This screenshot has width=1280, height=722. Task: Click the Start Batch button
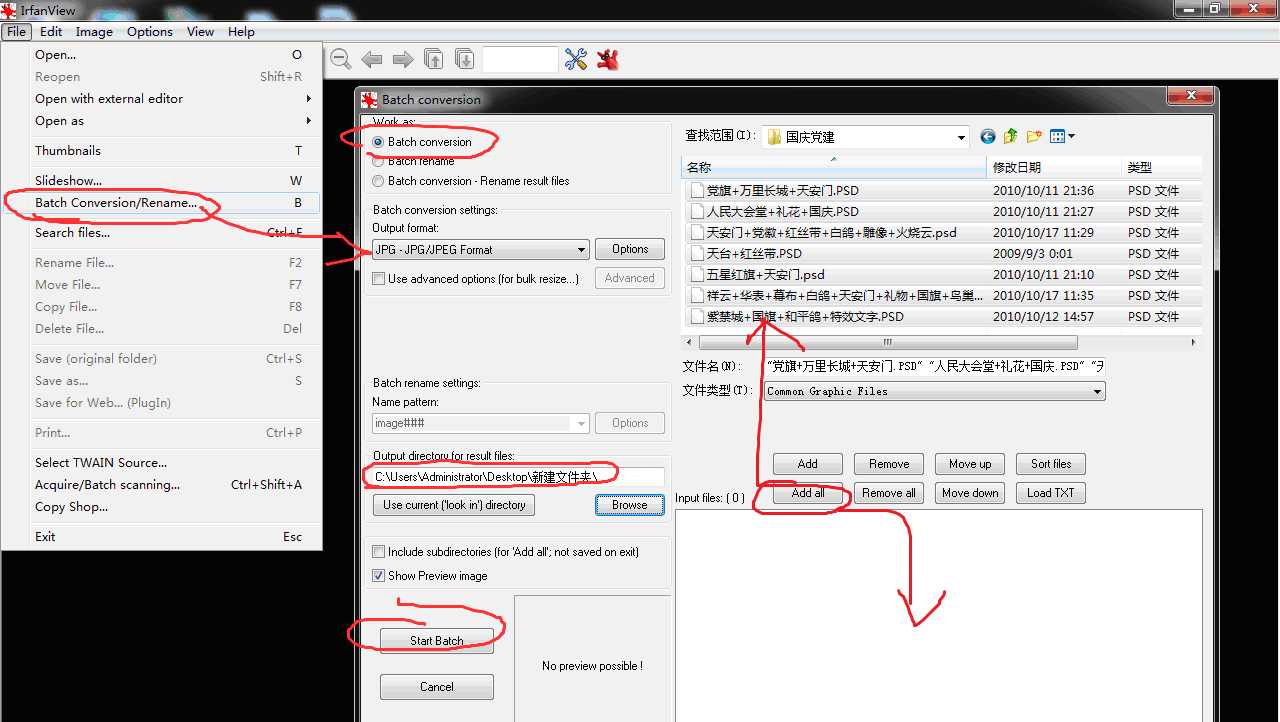click(x=437, y=641)
